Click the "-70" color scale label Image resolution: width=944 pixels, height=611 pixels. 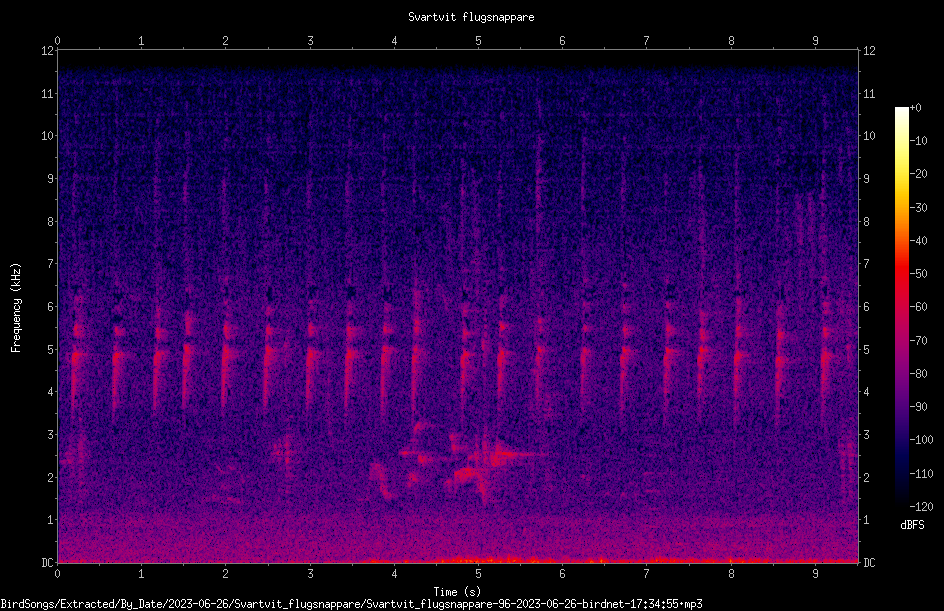point(918,341)
